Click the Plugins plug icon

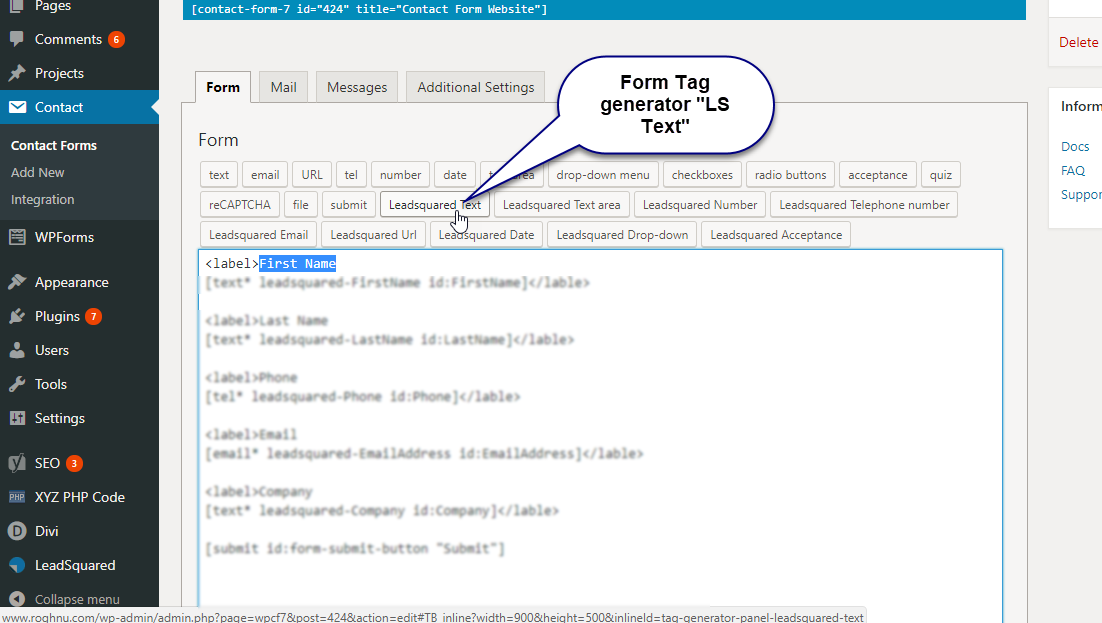[17, 316]
